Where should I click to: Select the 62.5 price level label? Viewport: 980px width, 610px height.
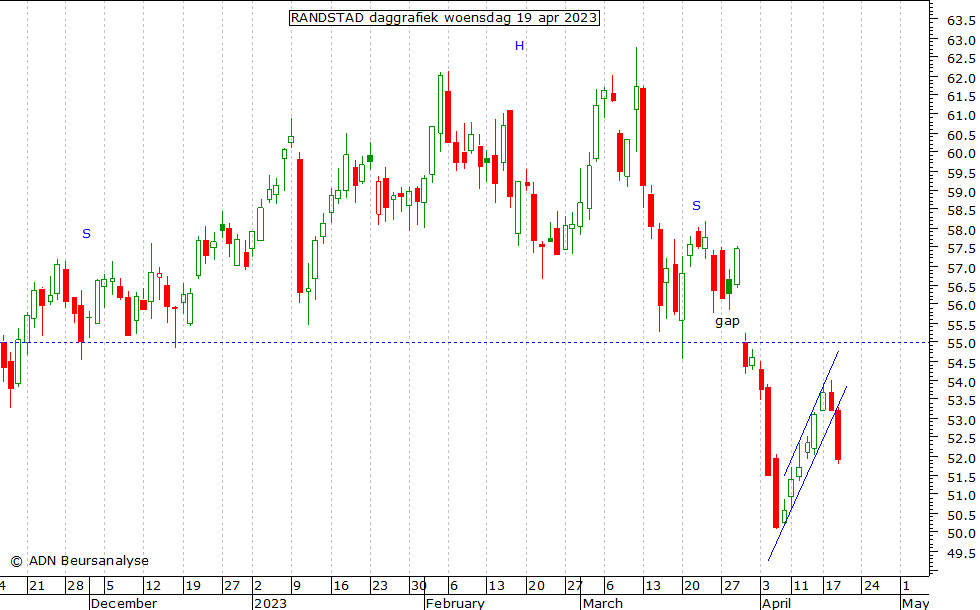point(961,59)
